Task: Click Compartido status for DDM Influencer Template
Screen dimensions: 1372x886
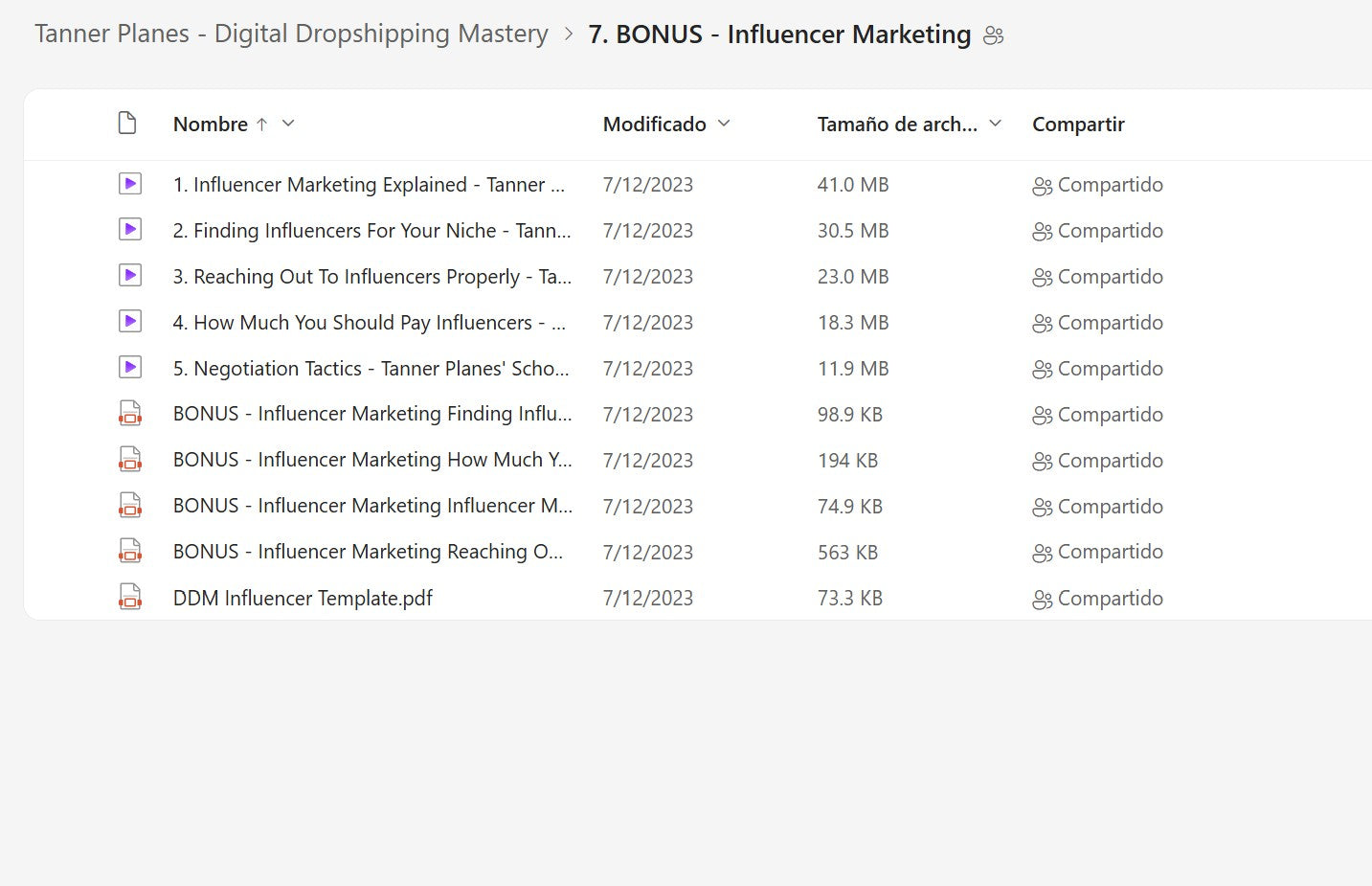Action: point(1110,599)
